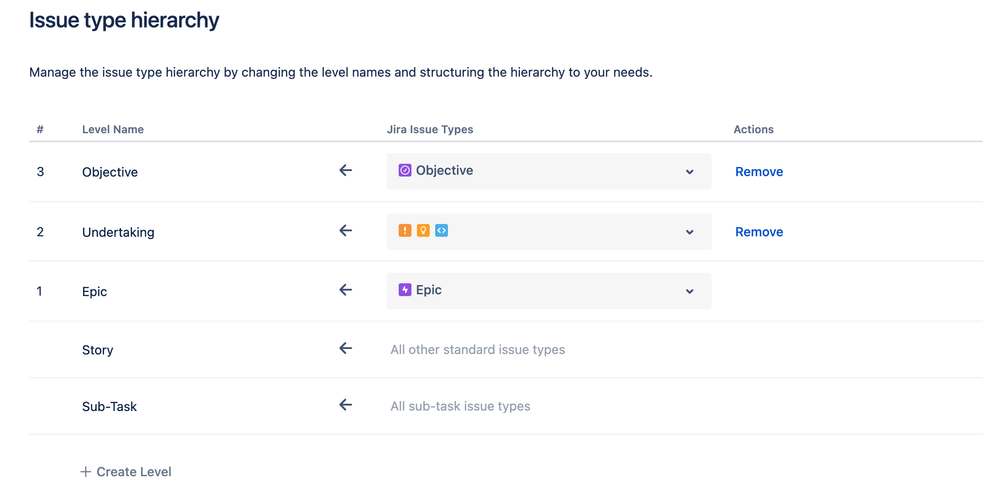999x500 pixels.
Task: Remove the Objective hierarchy level
Action: pos(759,172)
